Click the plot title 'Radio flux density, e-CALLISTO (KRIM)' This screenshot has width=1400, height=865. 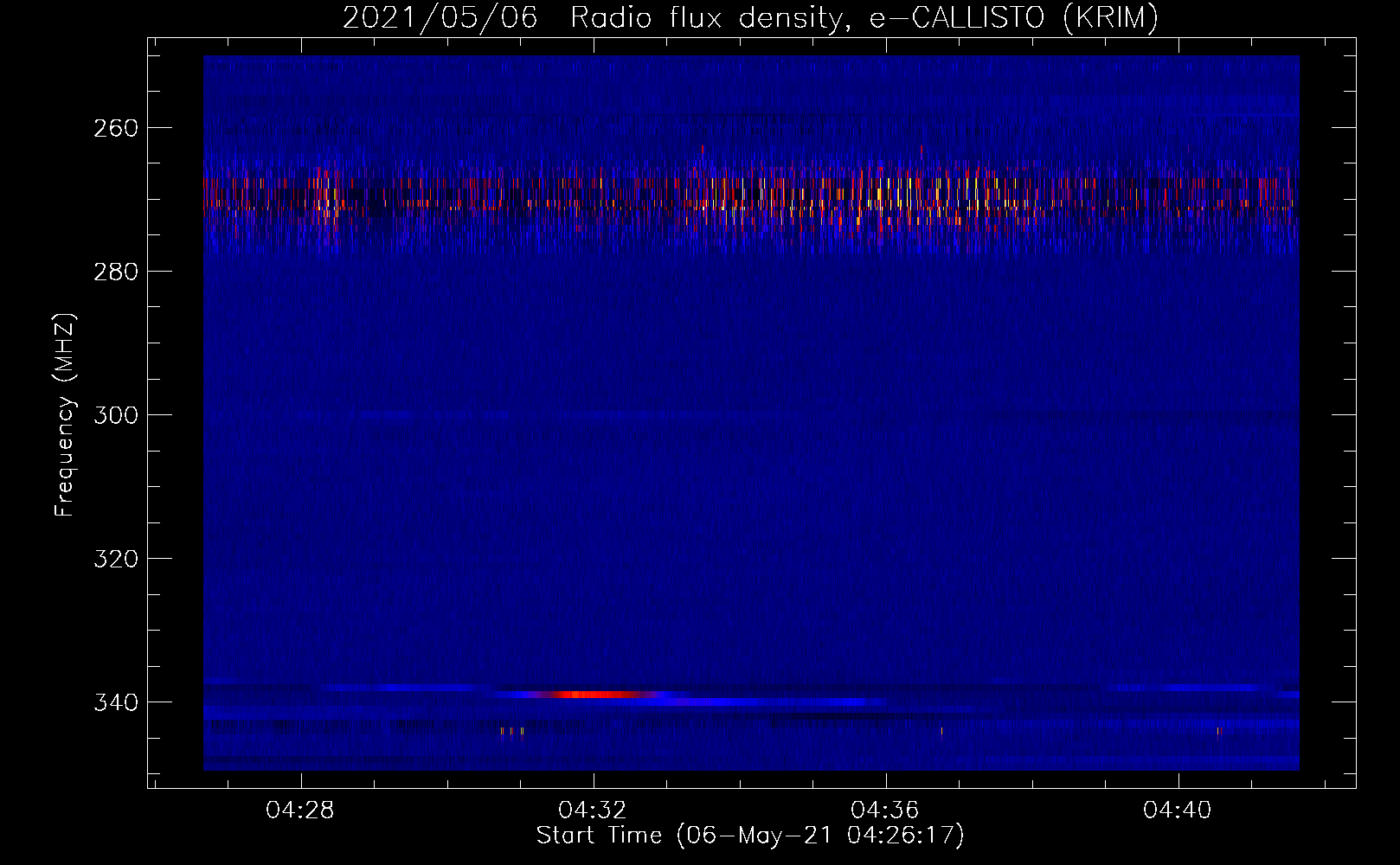(864, 17)
